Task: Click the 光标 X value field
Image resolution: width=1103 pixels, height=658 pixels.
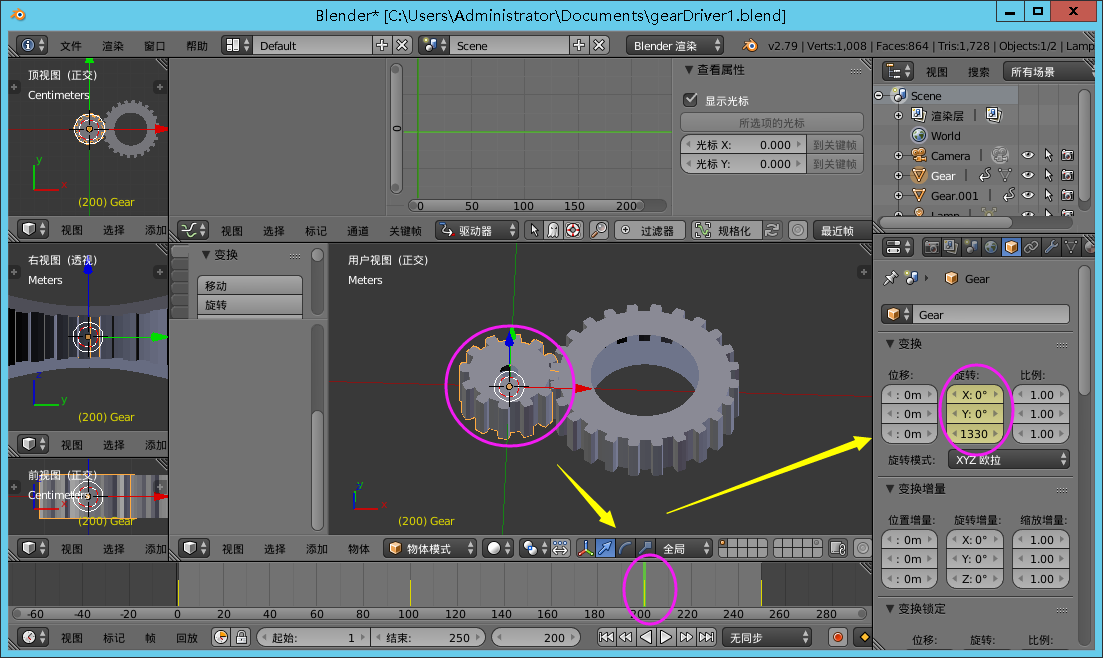Action: pos(743,144)
